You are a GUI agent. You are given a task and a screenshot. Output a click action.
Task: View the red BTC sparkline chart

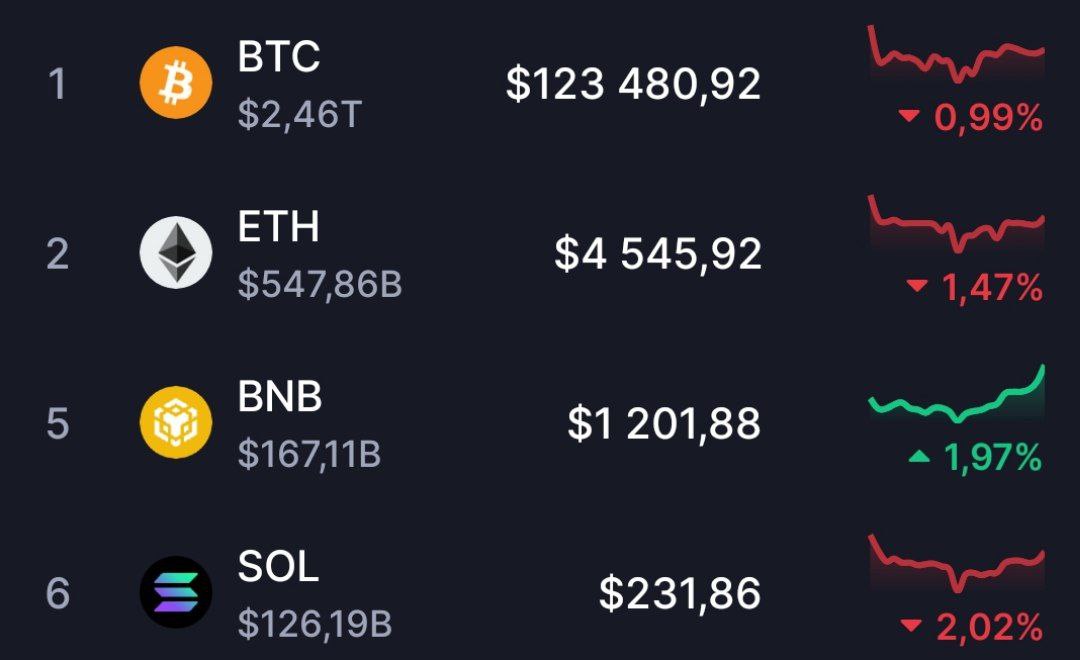tap(956, 55)
